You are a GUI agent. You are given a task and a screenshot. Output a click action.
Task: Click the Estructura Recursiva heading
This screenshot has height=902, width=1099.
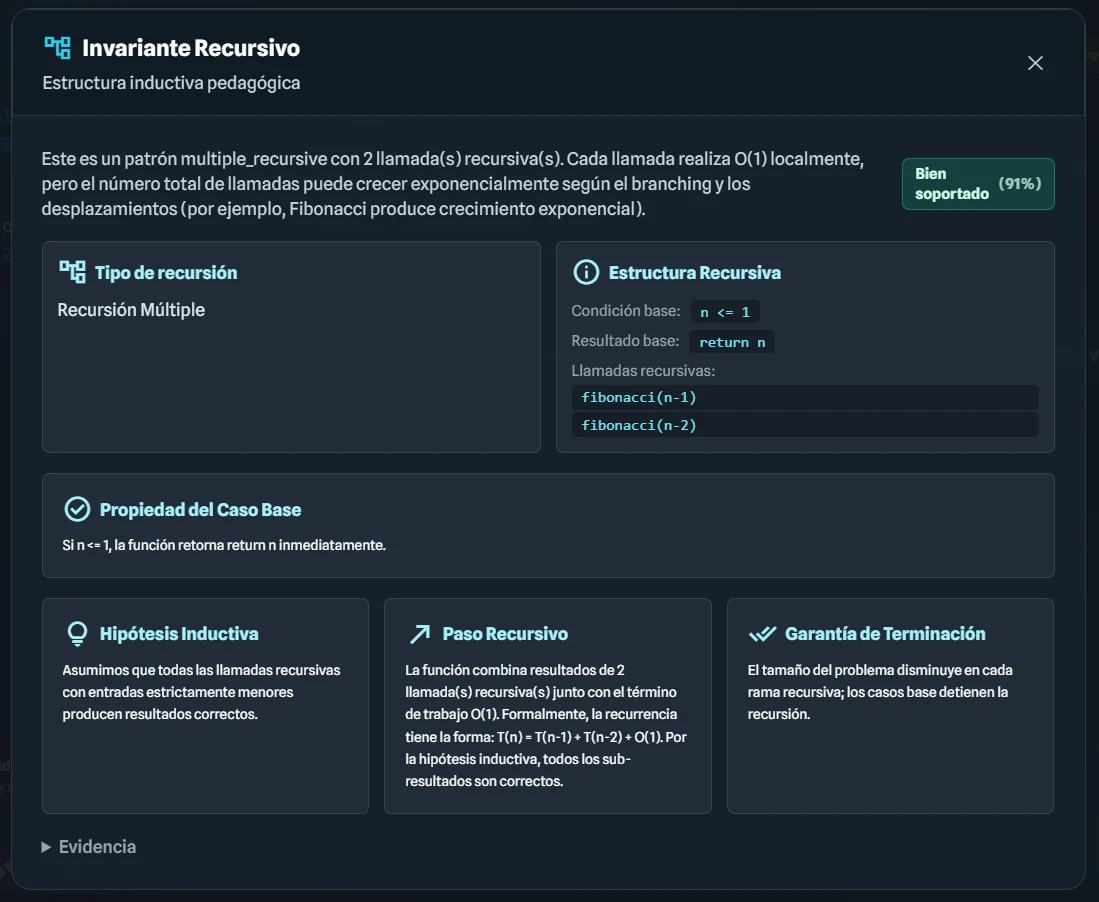pyautogui.click(x=695, y=273)
